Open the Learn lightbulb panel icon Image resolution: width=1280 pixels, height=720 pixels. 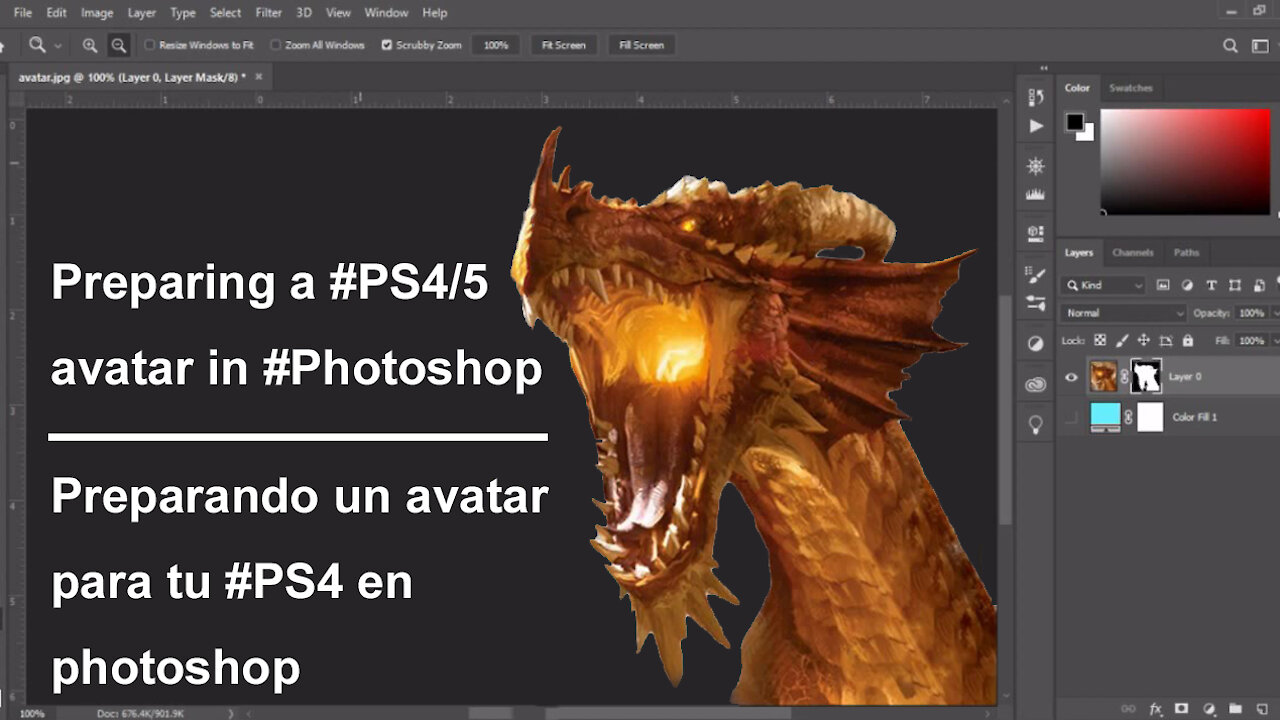coord(1035,424)
